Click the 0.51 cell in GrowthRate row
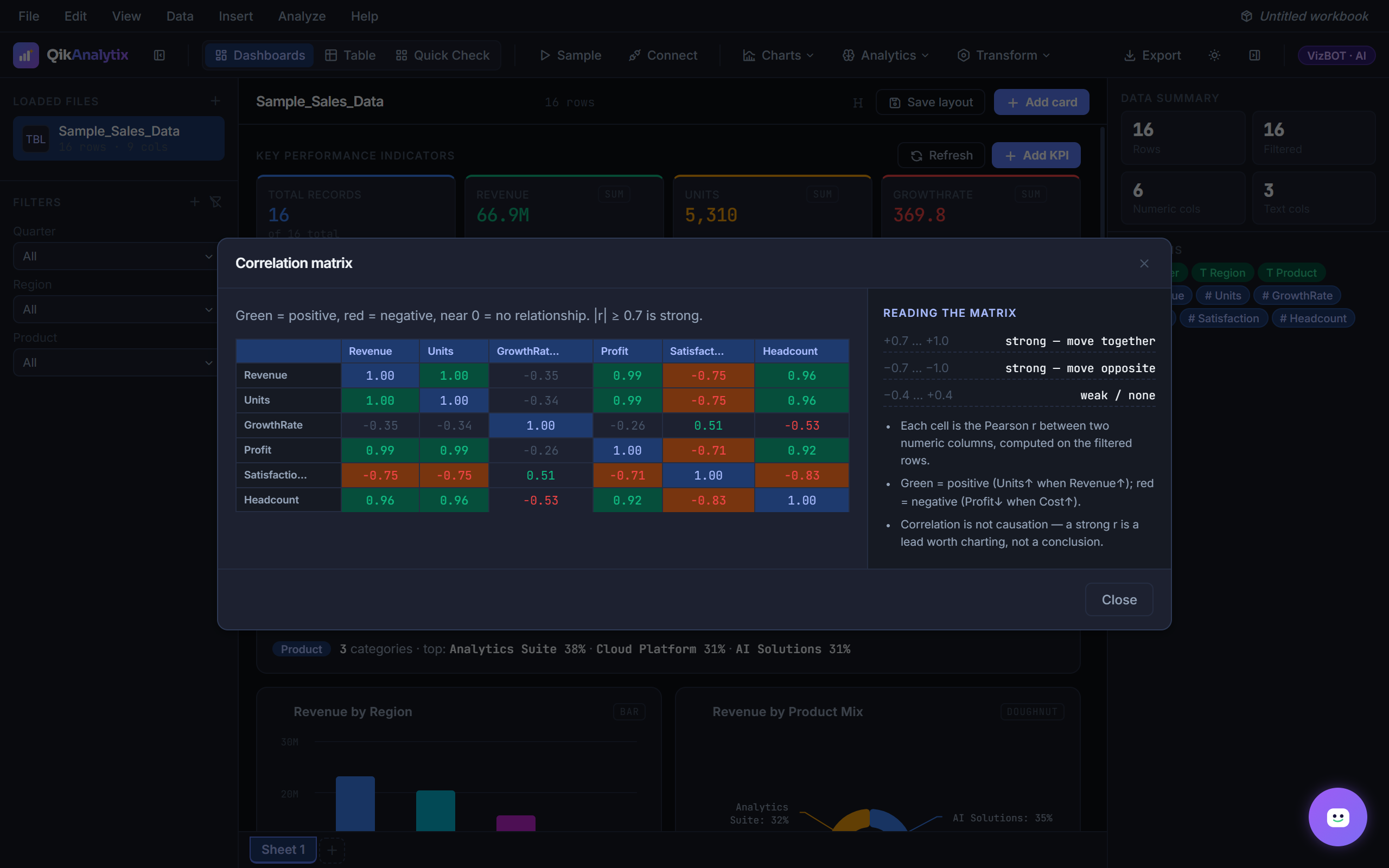 tap(708, 425)
